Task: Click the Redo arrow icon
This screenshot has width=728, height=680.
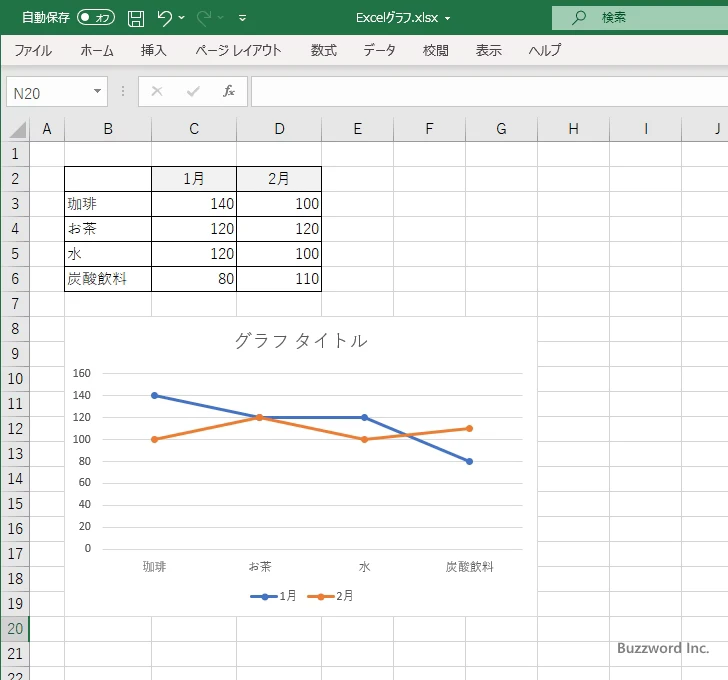Action: click(205, 18)
